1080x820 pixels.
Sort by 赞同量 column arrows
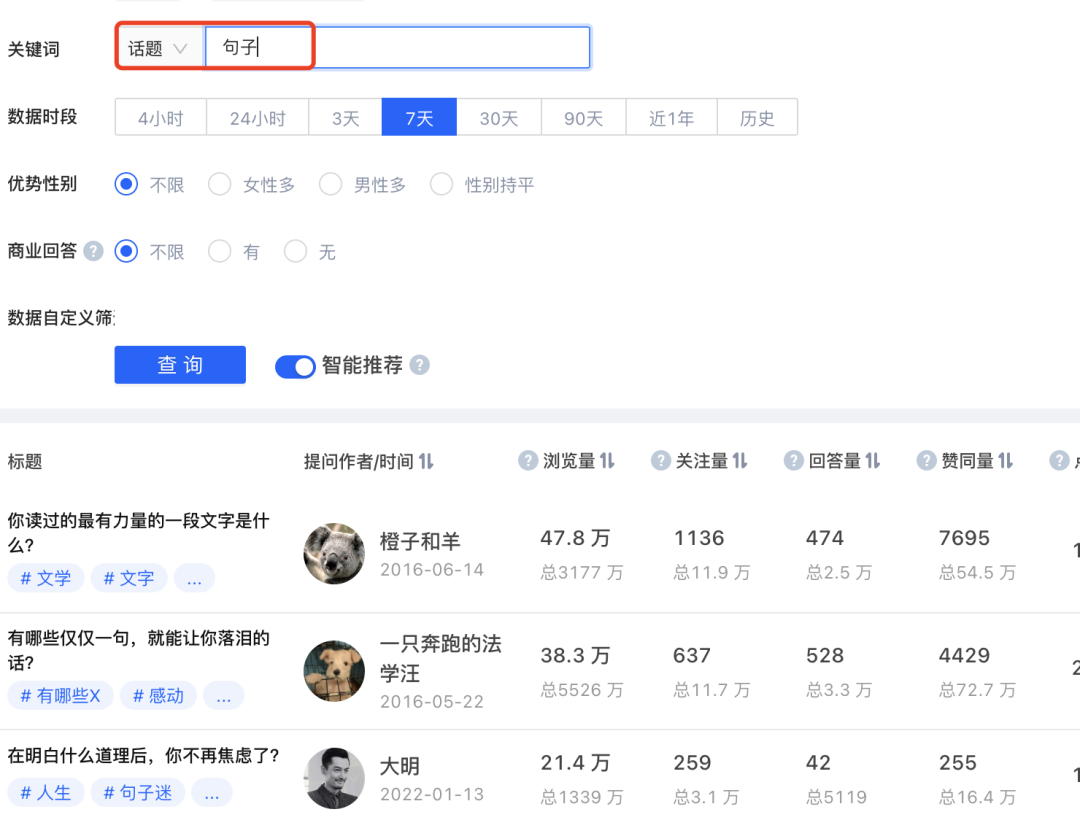[1006, 461]
